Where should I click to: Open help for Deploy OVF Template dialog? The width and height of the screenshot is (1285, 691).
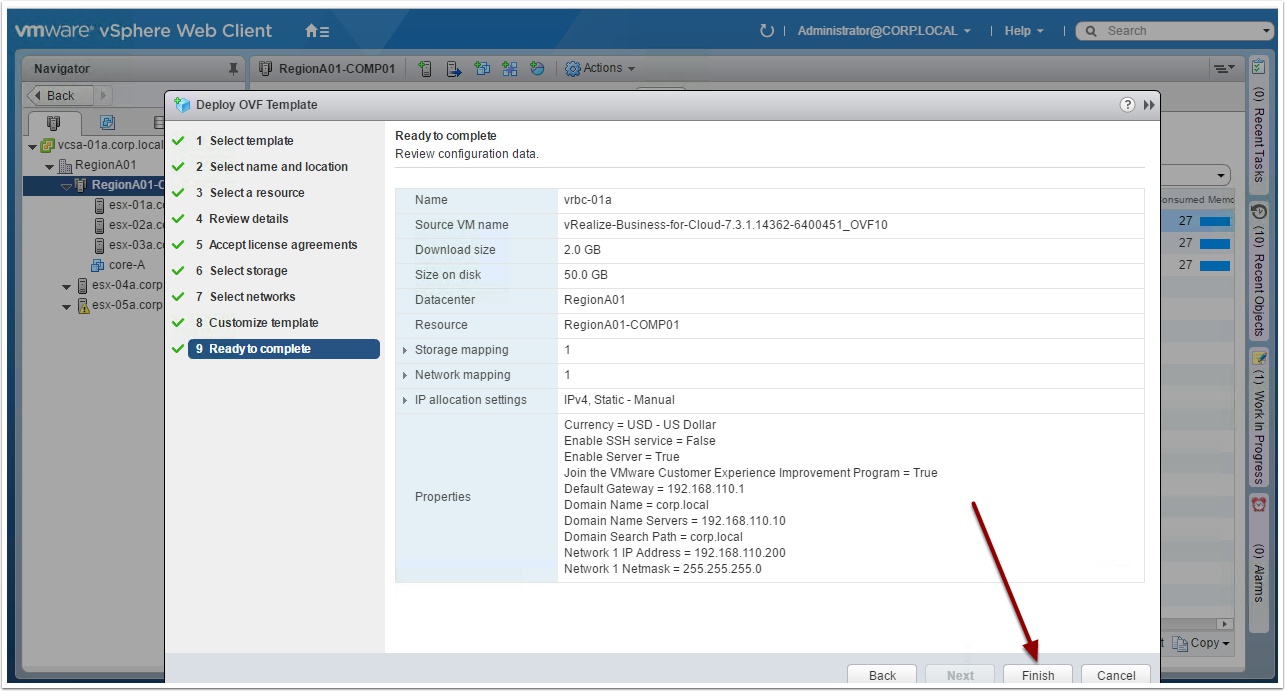pyautogui.click(x=1127, y=105)
